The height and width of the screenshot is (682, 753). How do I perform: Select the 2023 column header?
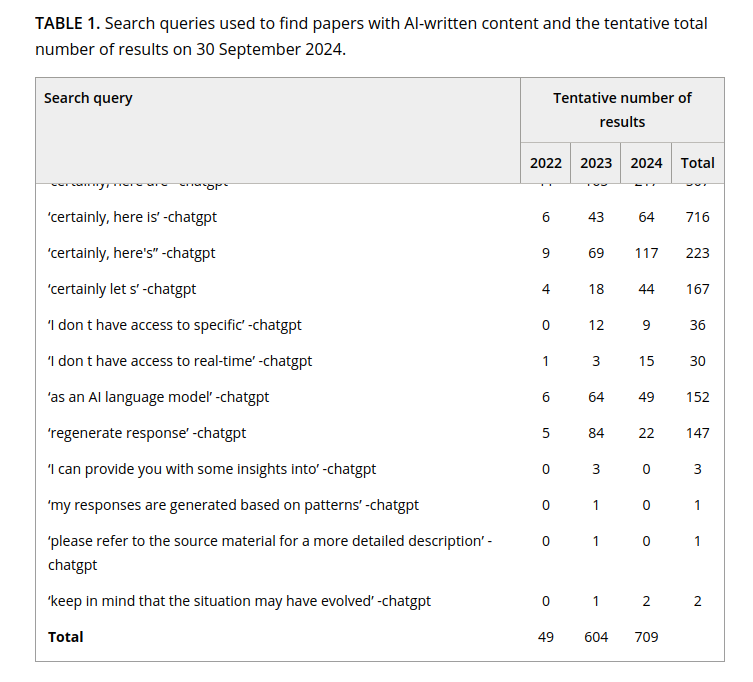pos(596,163)
